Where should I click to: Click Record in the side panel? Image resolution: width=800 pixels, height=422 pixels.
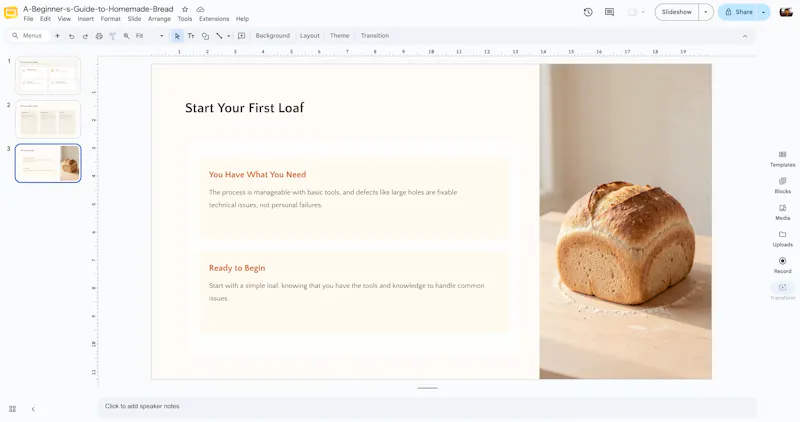(x=782, y=265)
